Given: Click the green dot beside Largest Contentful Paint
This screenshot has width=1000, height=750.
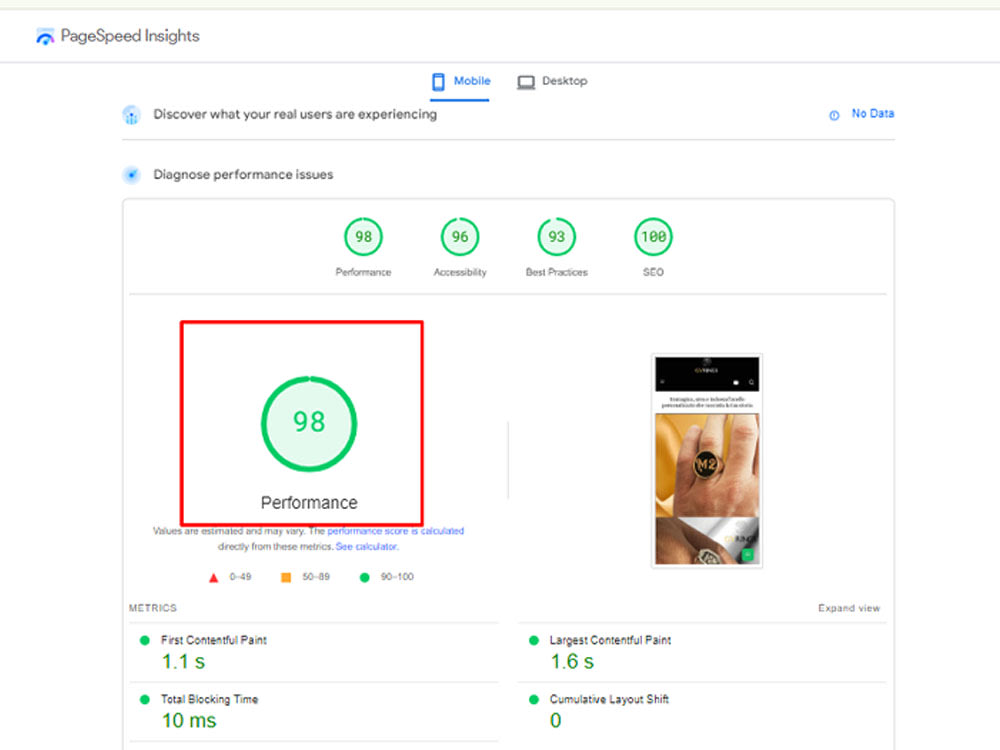Looking at the screenshot, I should (534, 640).
